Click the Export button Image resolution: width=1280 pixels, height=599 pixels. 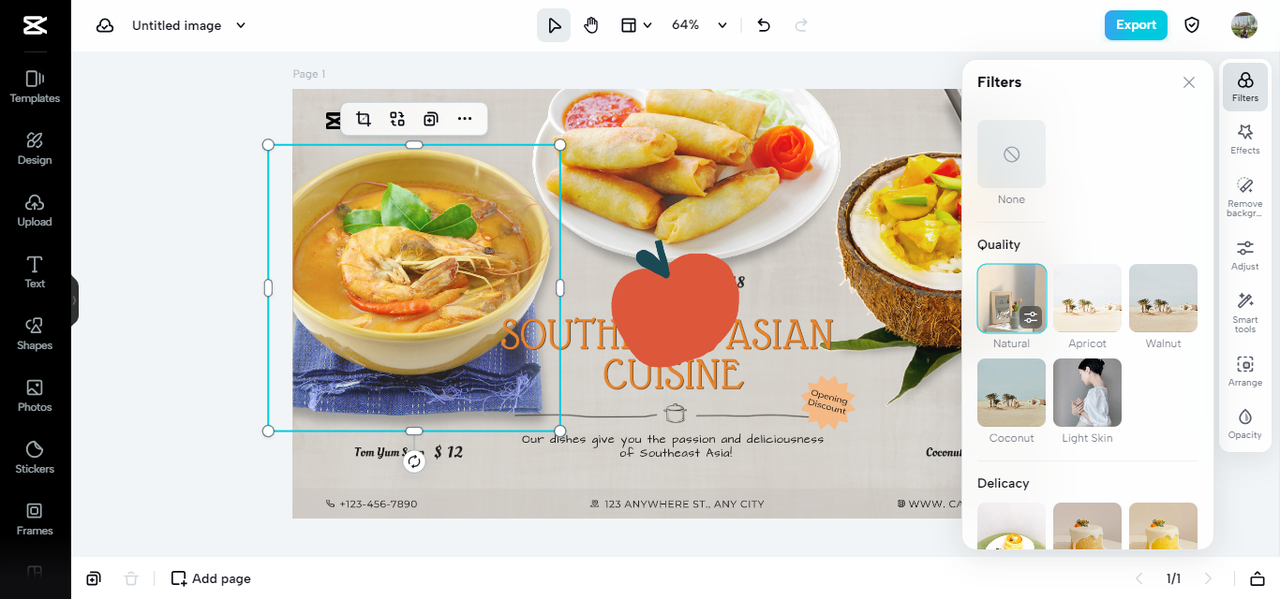click(1136, 25)
